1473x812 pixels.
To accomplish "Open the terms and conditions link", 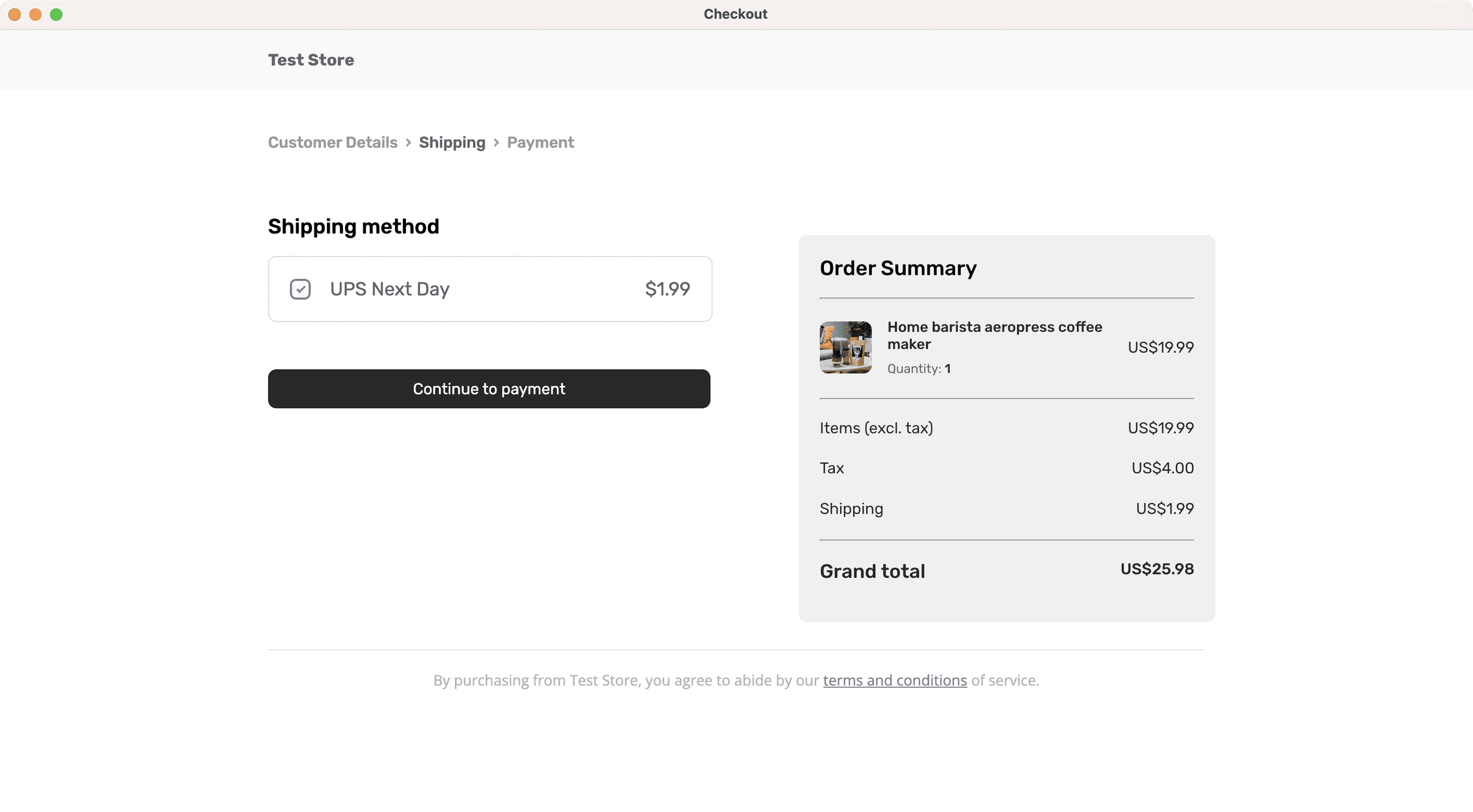I will click(894, 680).
